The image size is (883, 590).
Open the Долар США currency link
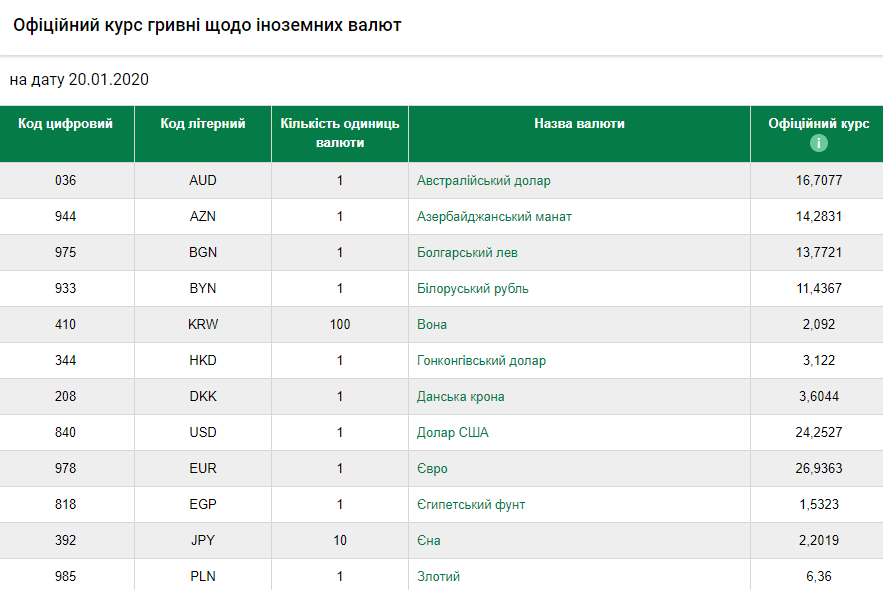point(452,433)
